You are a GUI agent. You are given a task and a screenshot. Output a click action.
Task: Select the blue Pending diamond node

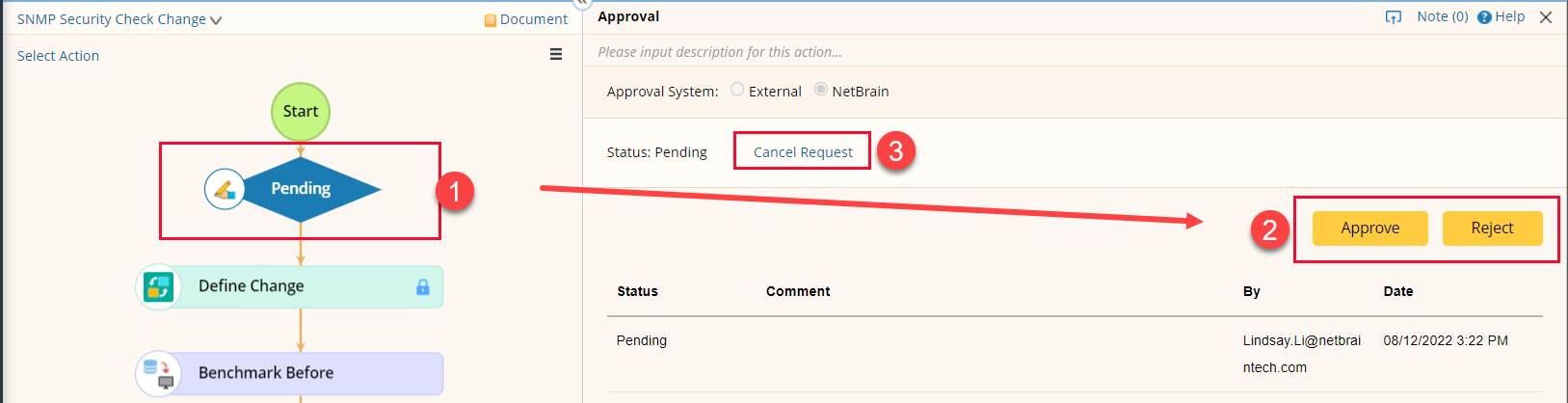click(308, 189)
